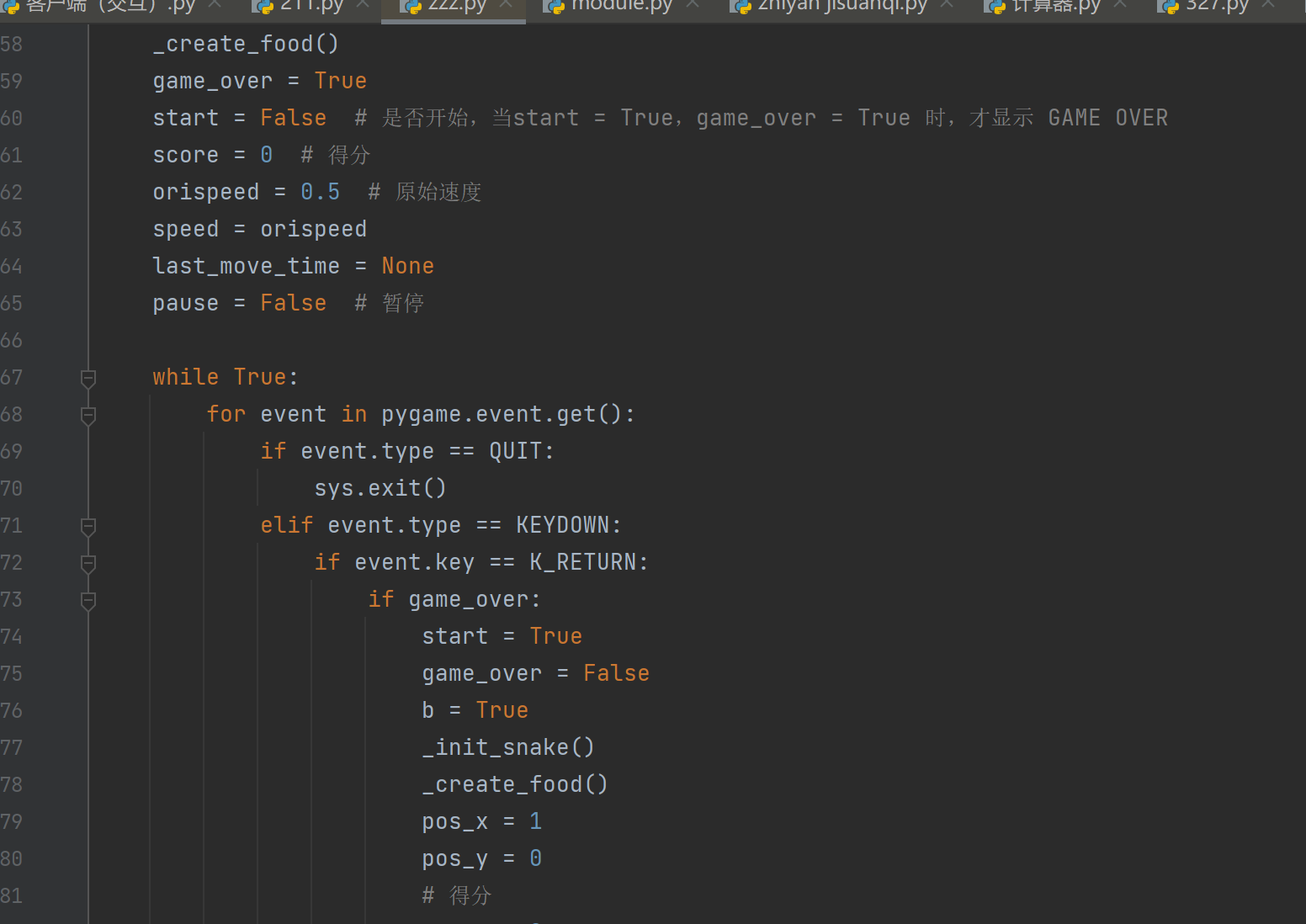Select the 客户端（交互）.py tab
The height and width of the screenshot is (924, 1306).
point(98,6)
